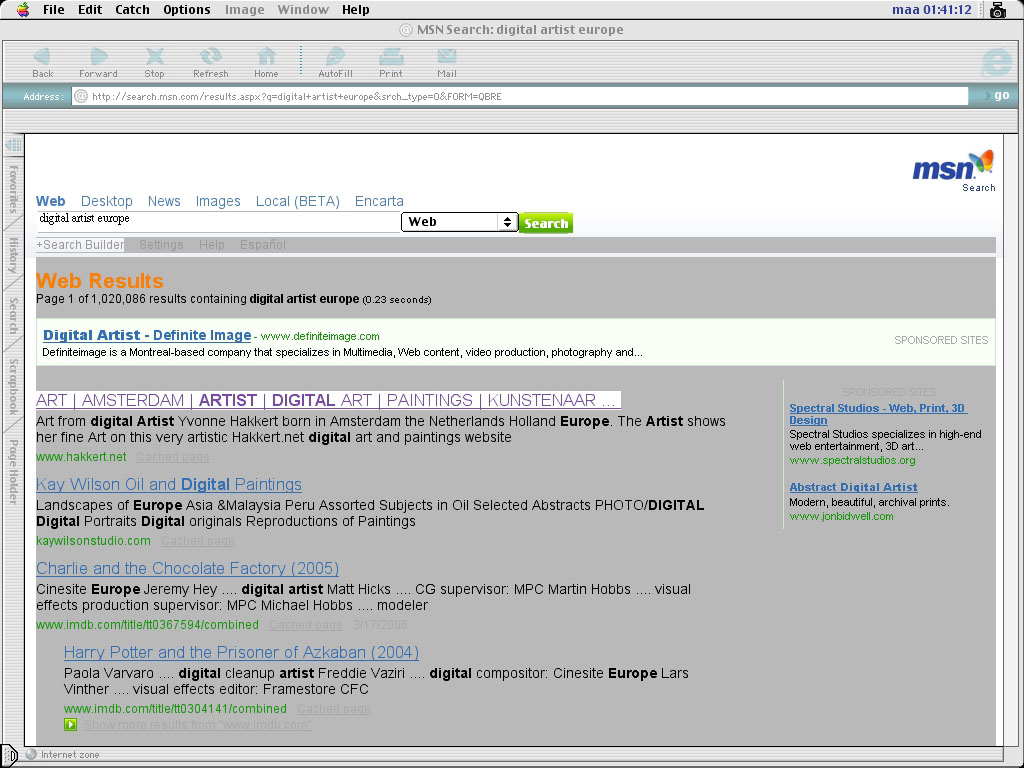Screen dimensions: 1024x768
Task: Open the Mail toolbar icon
Action: [447, 57]
